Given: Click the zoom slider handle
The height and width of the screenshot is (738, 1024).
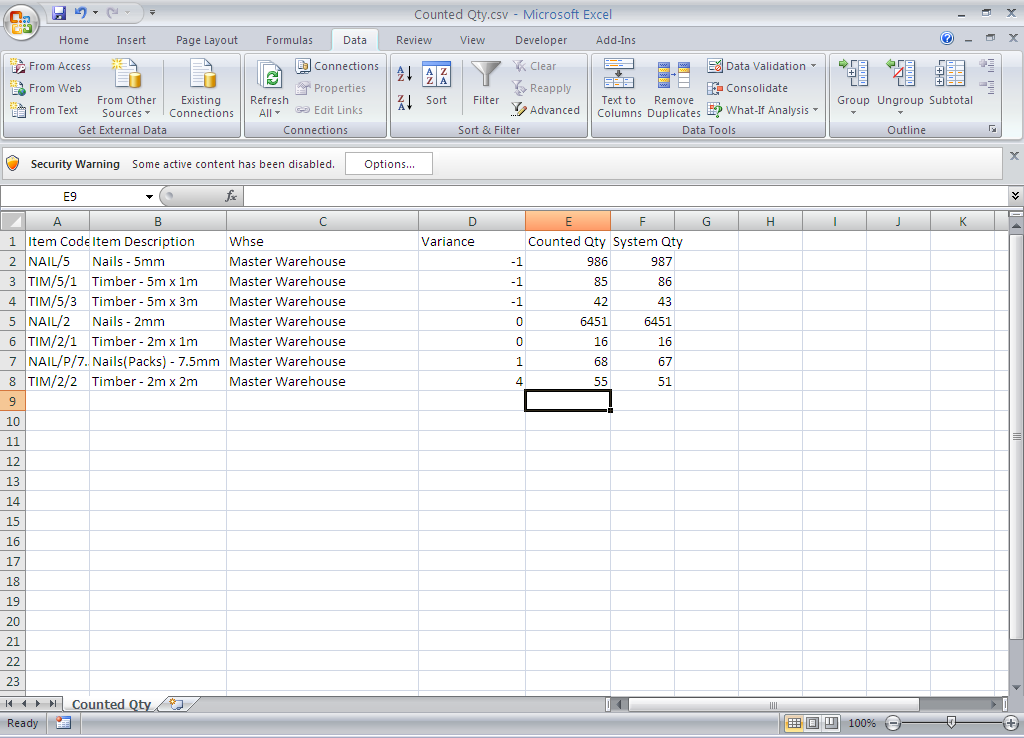Looking at the screenshot, I should [951, 722].
